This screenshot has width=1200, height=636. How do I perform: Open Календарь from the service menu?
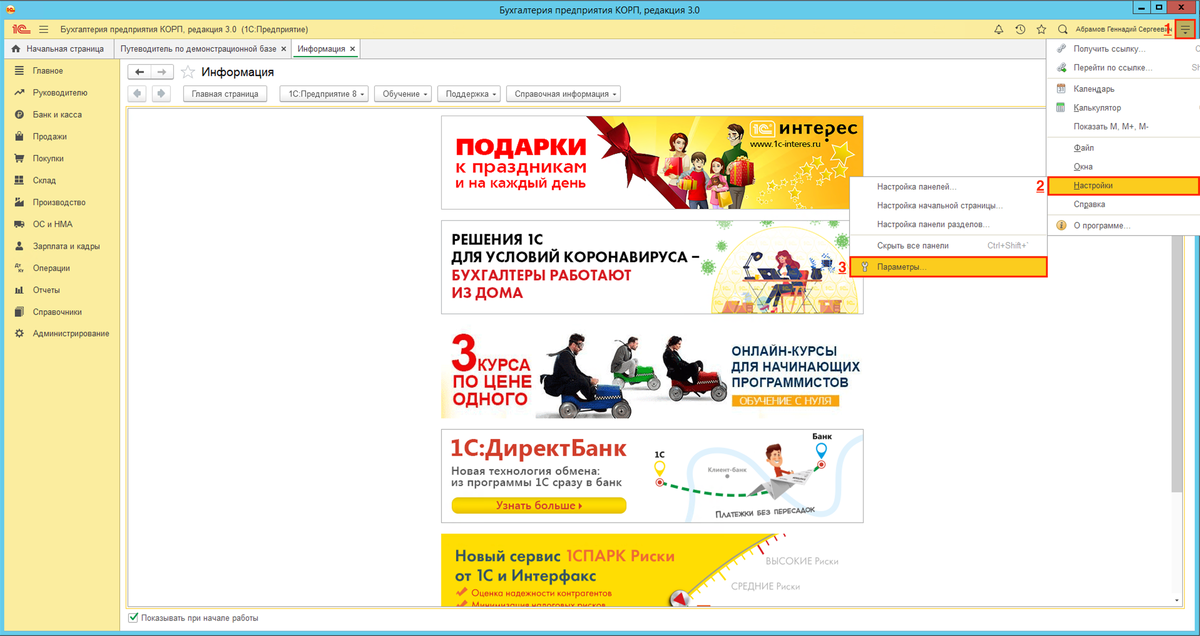tap(1123, 89)
